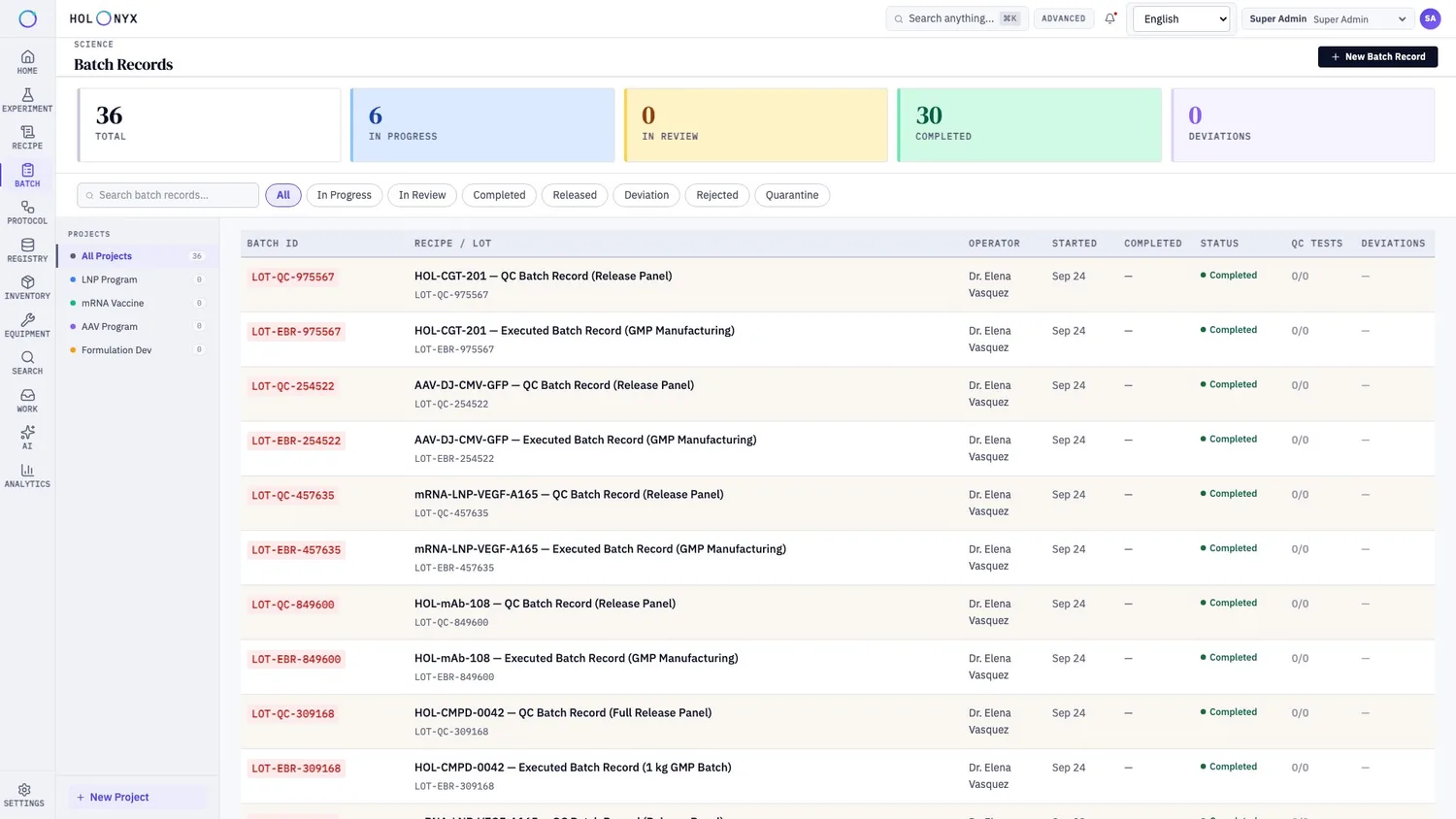The height and width of the screenshot is (819, 1456).
Task: Click HOL-CMPD-0042 Executed Batch Record title
Action: [573, 768]
